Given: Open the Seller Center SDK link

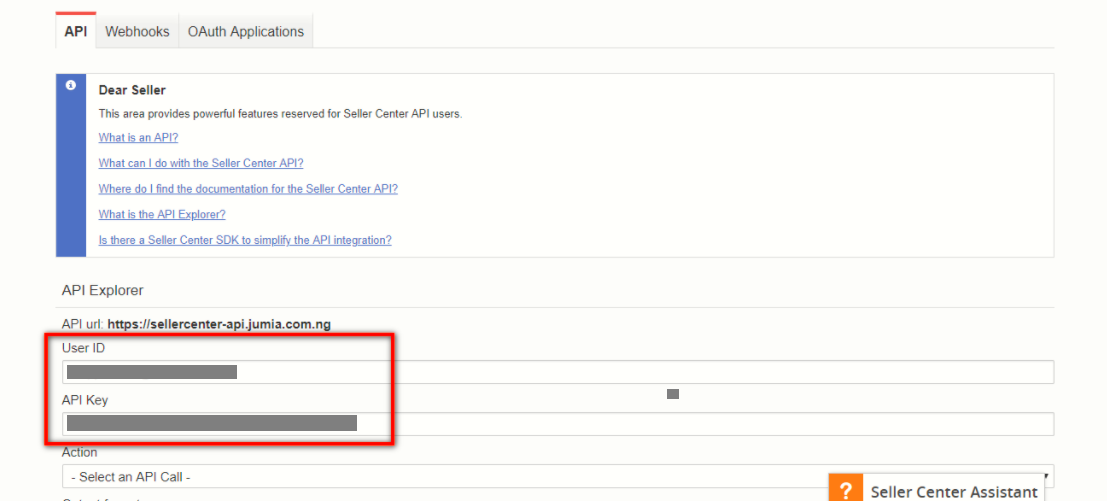Looking at the screenshot, I should 245,240.
